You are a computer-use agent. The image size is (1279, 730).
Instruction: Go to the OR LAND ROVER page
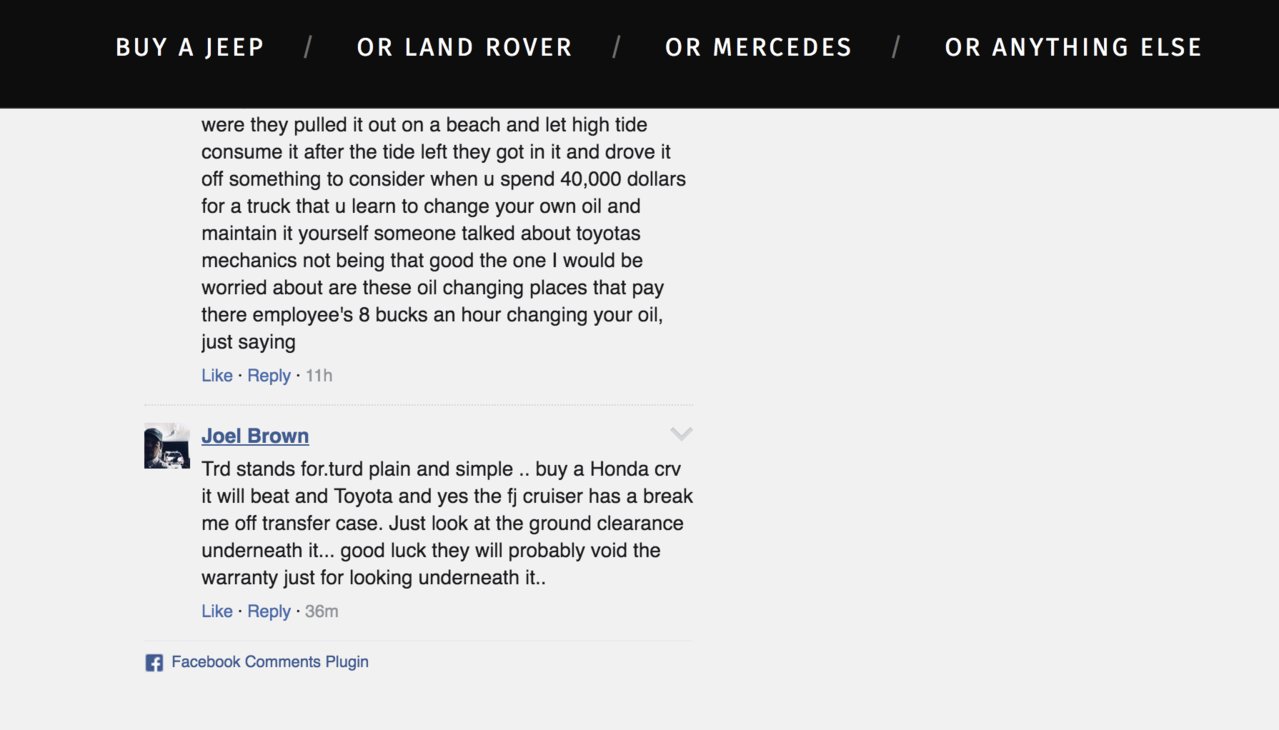point(464,47)
